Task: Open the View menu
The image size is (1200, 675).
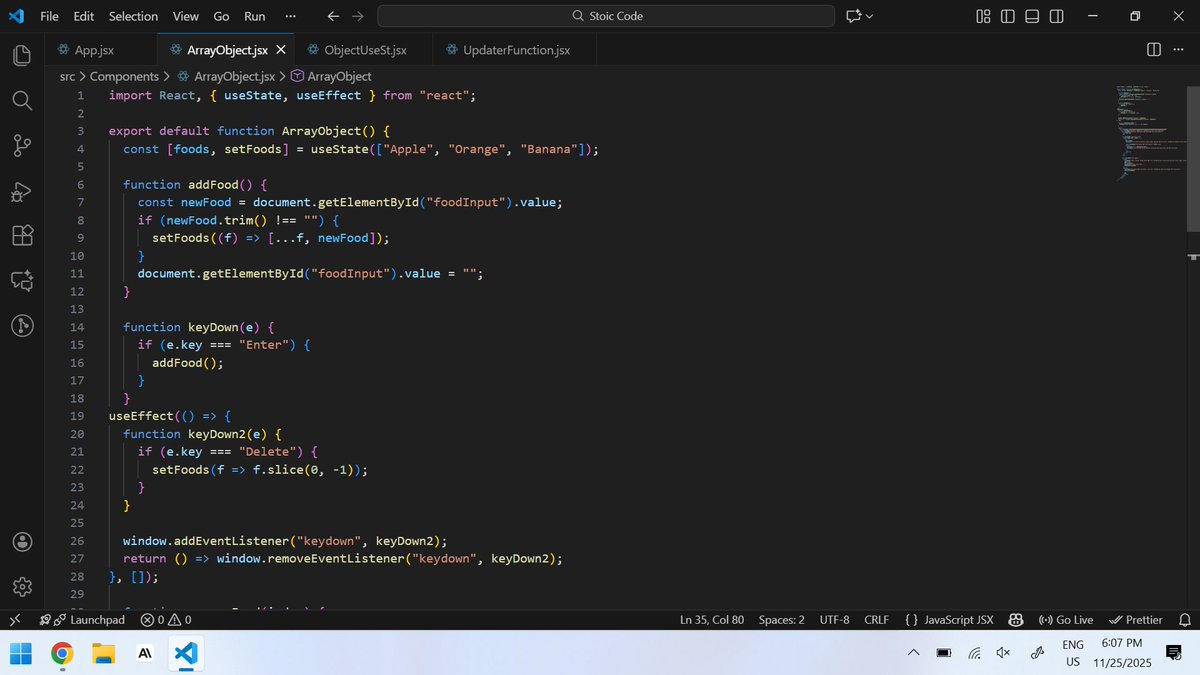Action: click(x=185, y=16)
